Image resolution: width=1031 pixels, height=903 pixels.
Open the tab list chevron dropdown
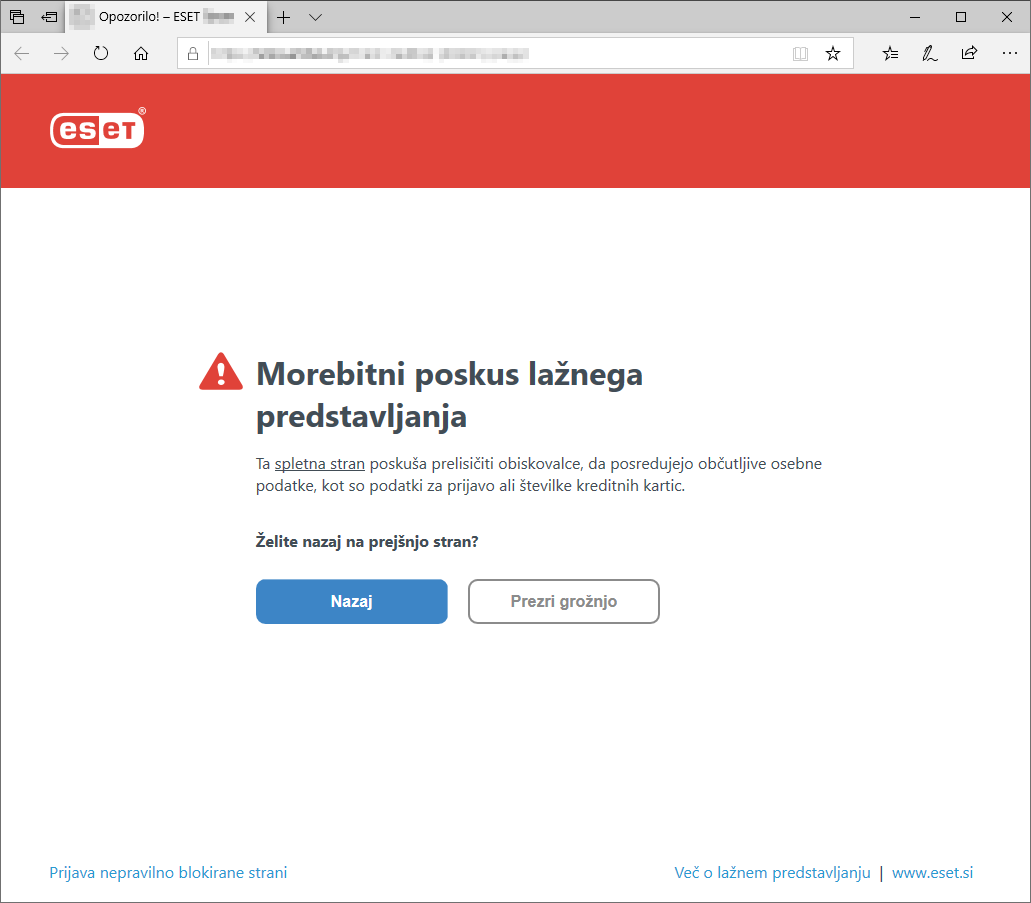pos(315,17)
